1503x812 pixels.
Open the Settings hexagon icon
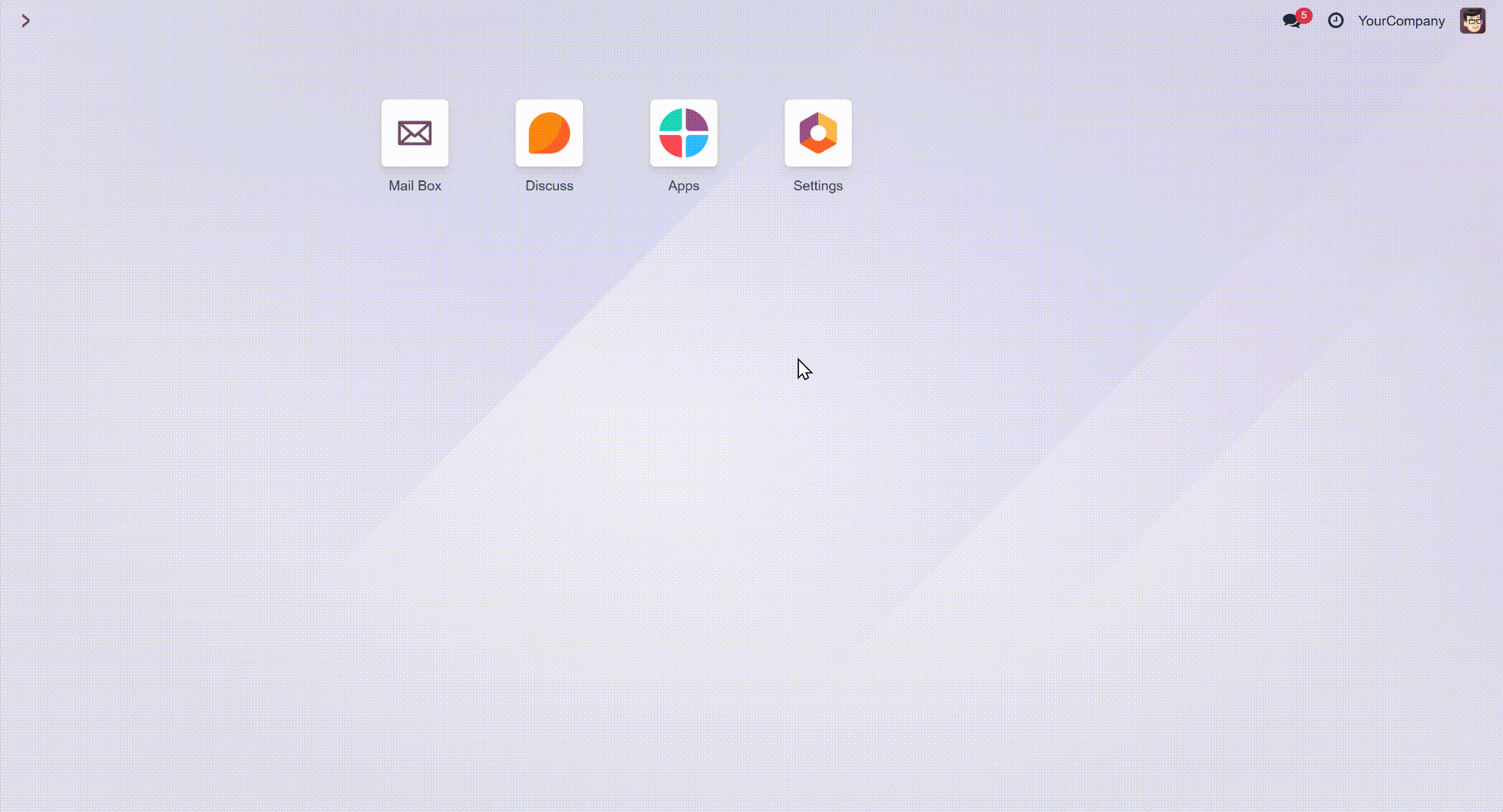point(818,133)
